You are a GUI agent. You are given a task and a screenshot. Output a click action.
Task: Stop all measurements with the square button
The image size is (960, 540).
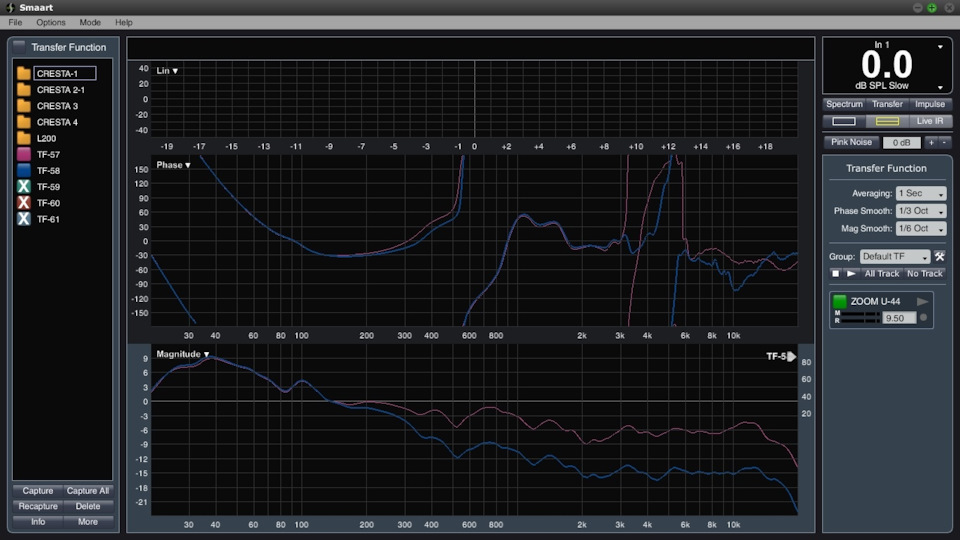(x=836, y=273)
